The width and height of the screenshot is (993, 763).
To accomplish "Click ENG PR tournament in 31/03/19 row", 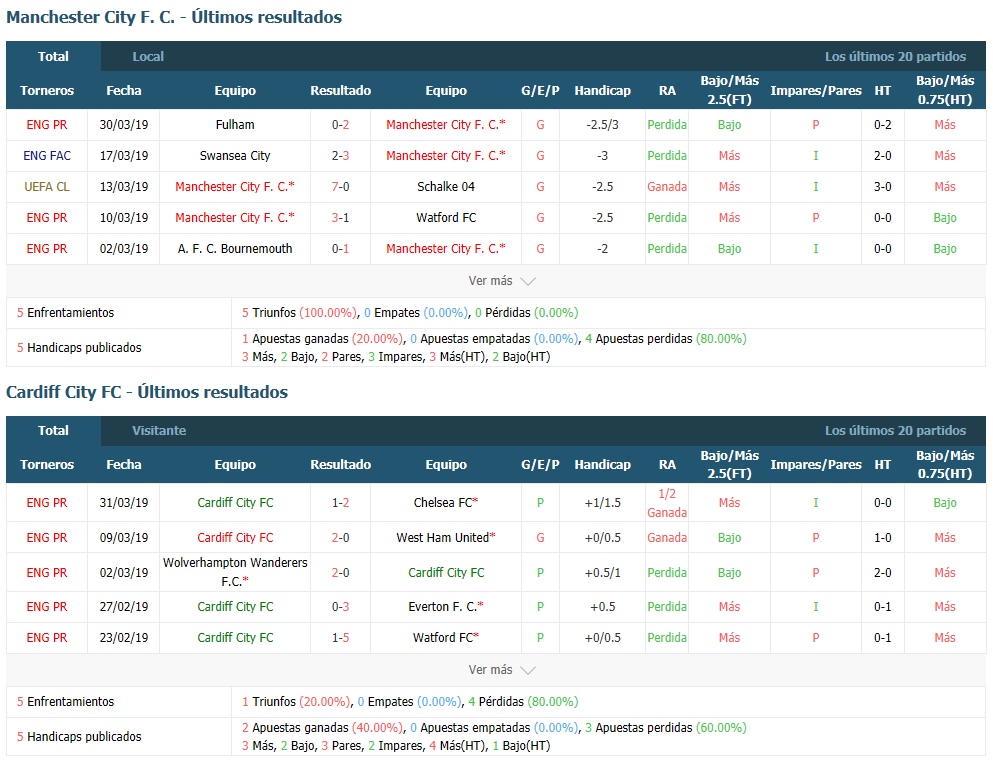I will 47,503.
